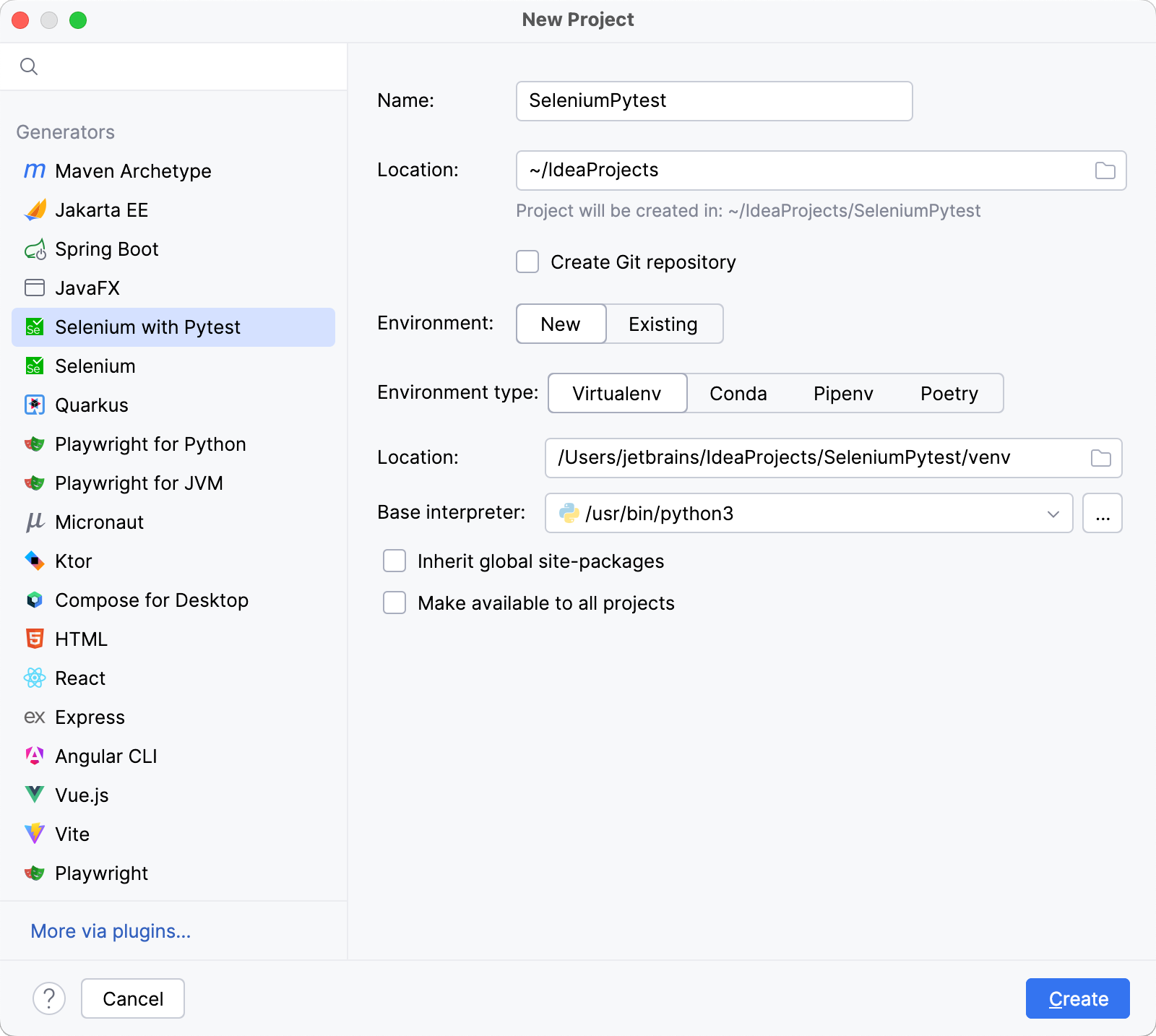The image size is (1156, 1036).
Task: Check Inherit global site-packages
Action: point(394,561)
